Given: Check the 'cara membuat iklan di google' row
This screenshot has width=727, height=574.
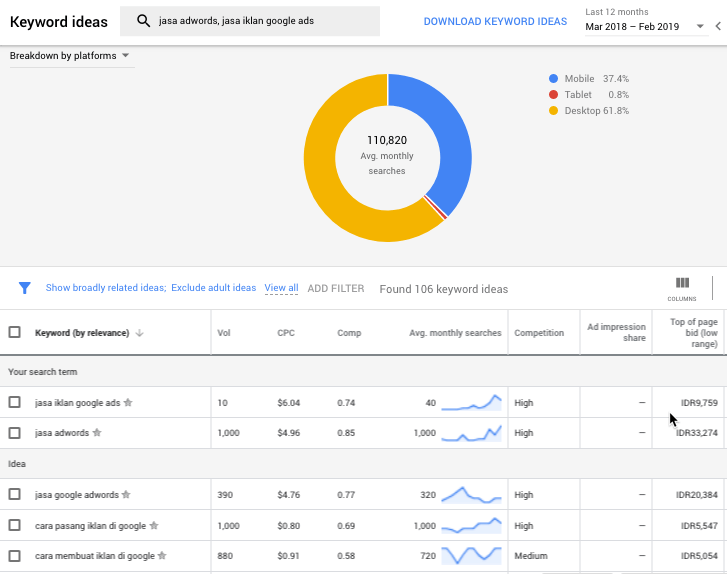Looking at the screenshot, I should point(14,555).
